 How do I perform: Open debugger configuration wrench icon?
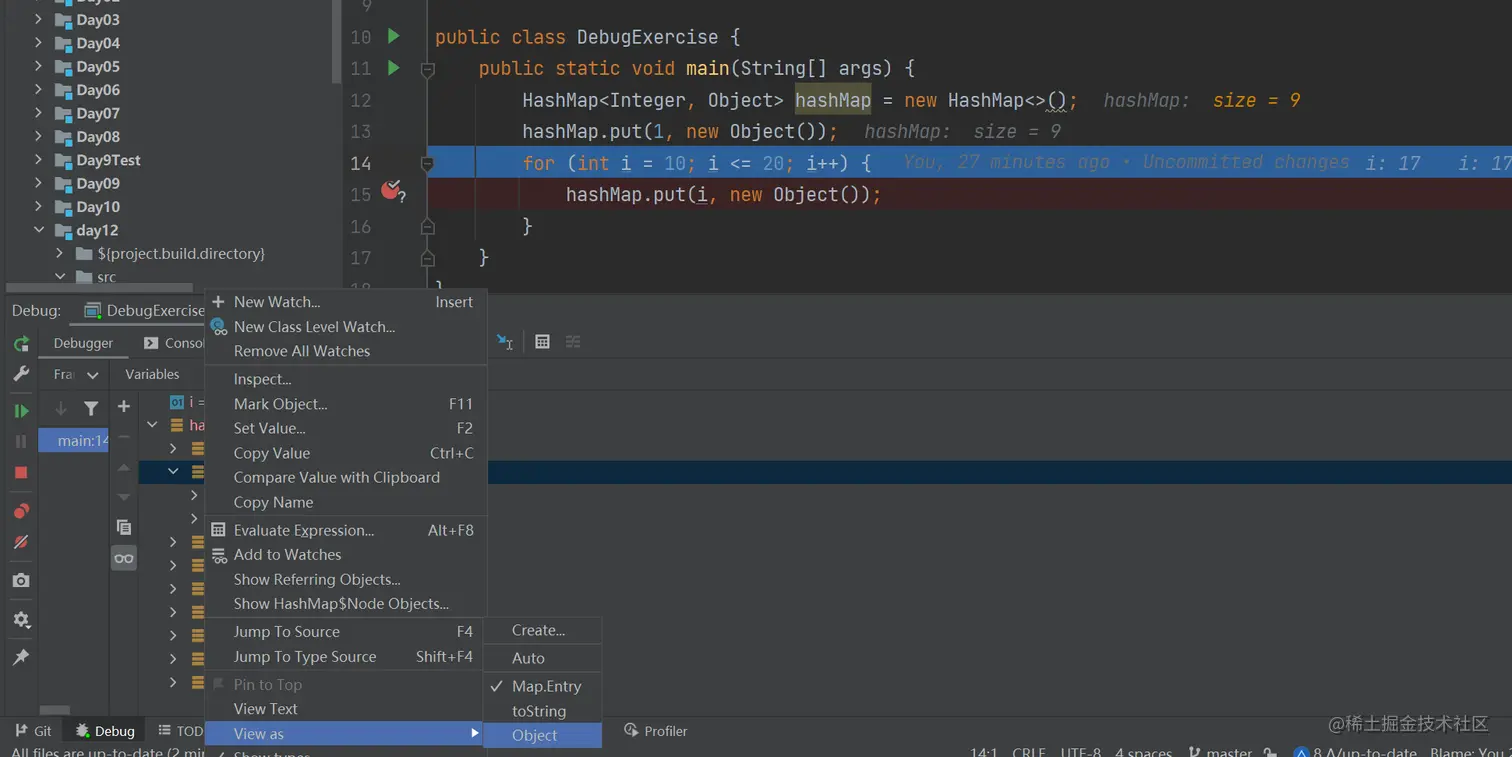click(x=21, y=374)
